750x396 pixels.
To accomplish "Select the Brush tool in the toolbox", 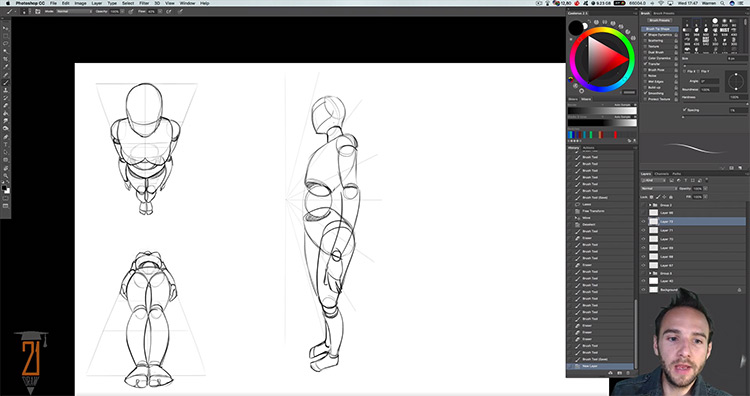I will coord(6,82).
